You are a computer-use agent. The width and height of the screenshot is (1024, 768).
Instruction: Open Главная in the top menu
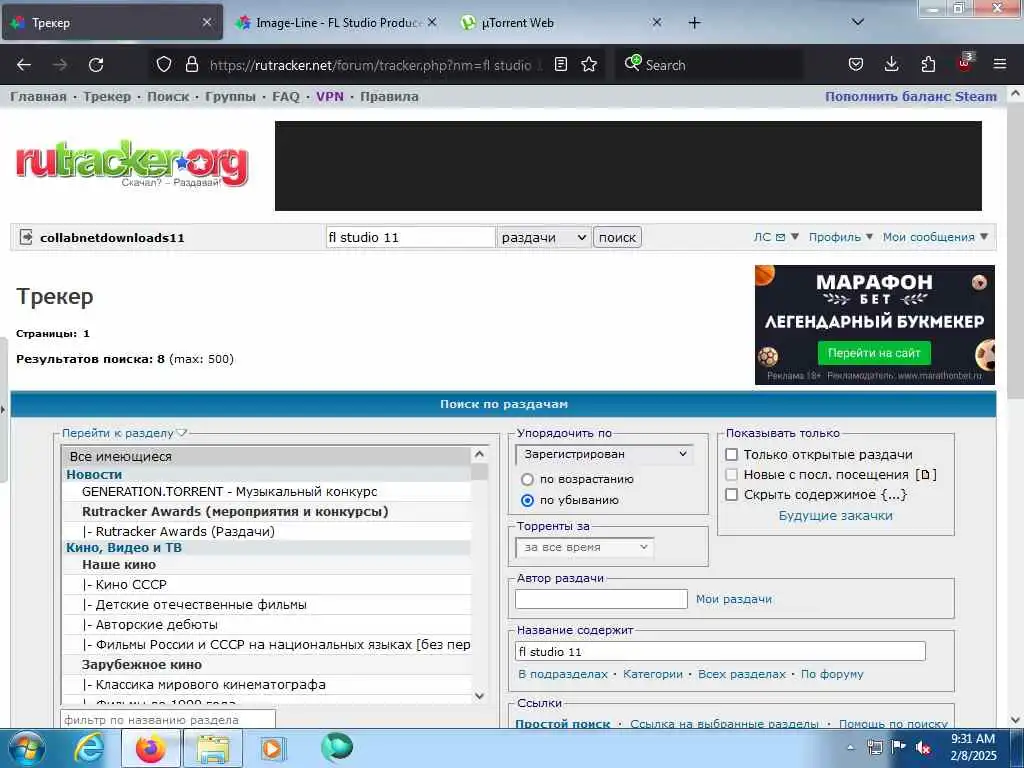39,97
